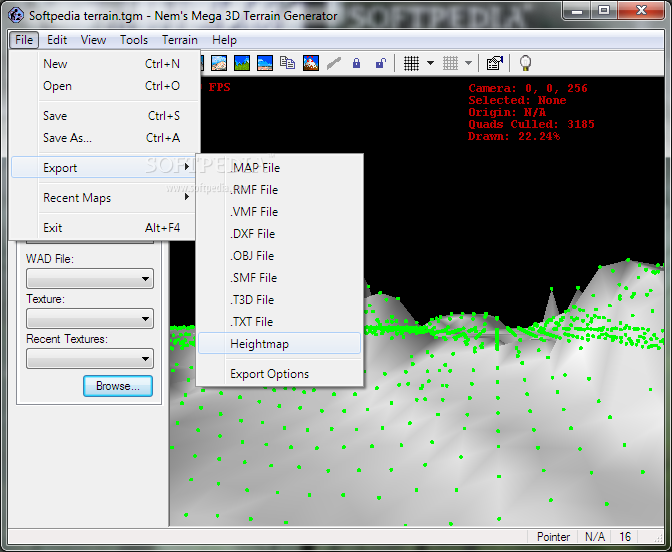The image size is (672, 552).
Task: Click the black grid toolbar icon
Action: (x=411, y=63)
